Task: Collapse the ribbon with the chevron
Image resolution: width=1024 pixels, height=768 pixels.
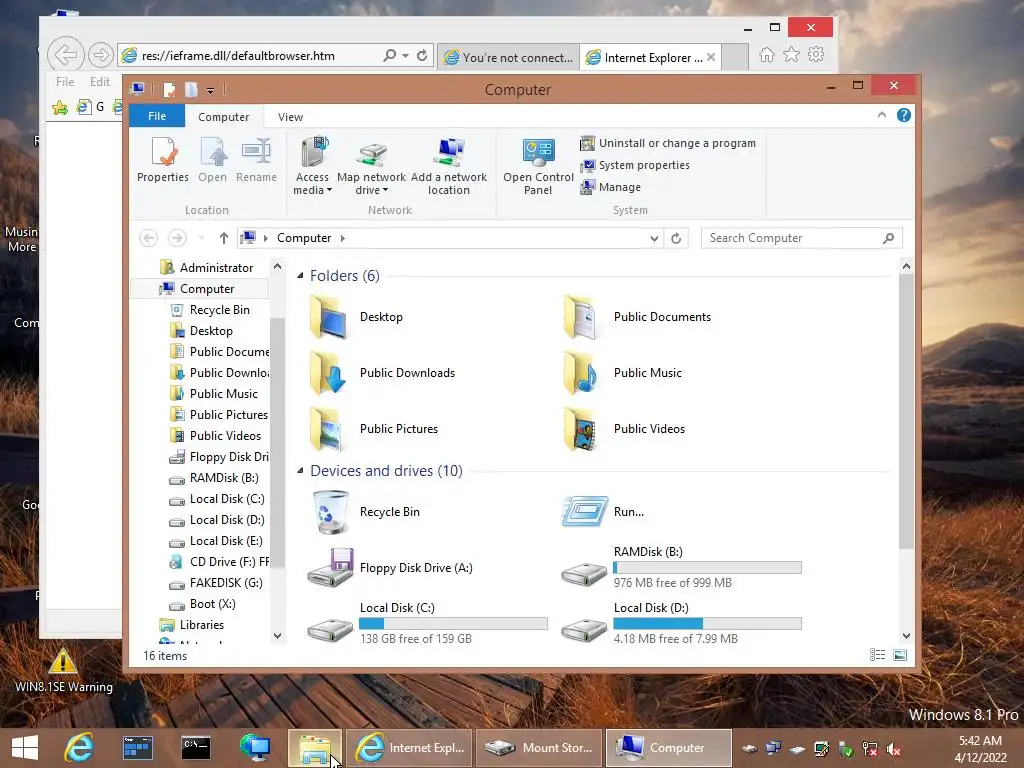Action: tap(882, 116)
